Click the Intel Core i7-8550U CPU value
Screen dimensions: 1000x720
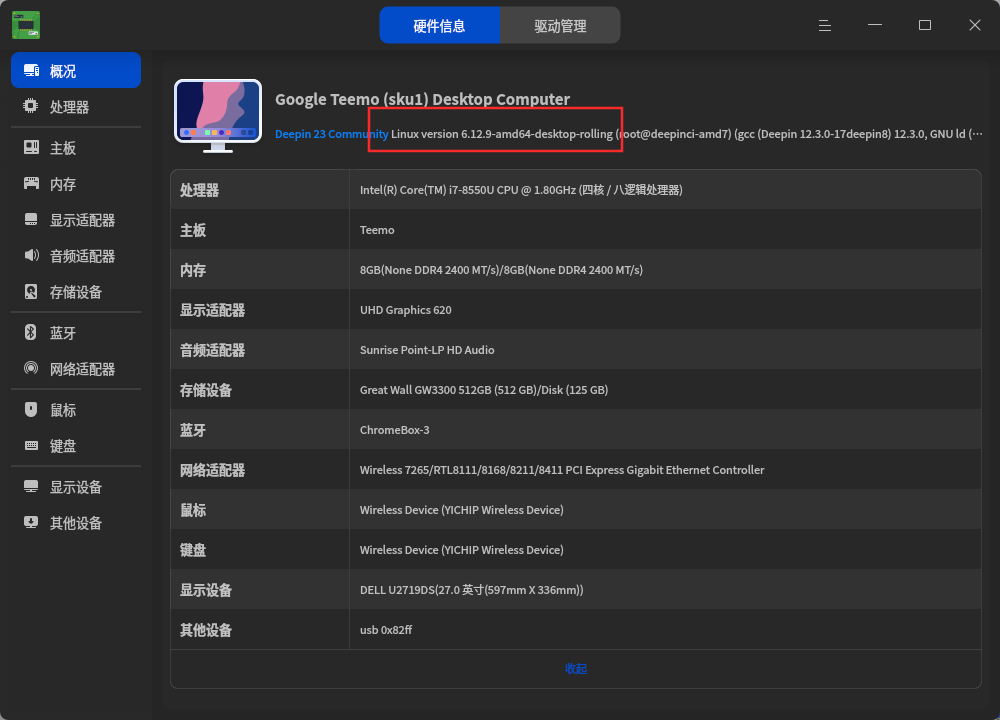click(521, 190)
